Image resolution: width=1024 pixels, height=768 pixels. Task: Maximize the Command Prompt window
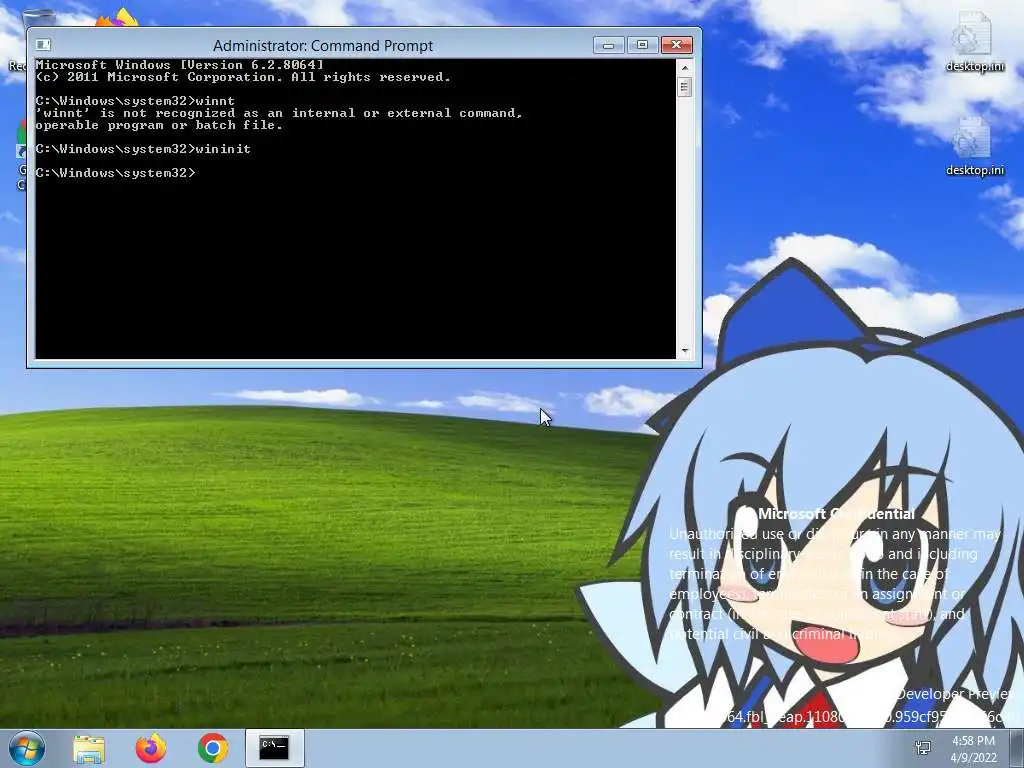point(643,44)
